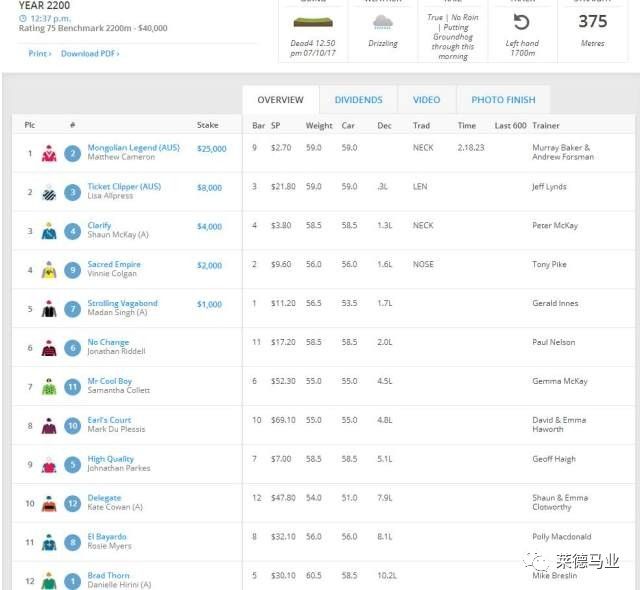
Task: Click the SP column header
Action: click(276, 126)
